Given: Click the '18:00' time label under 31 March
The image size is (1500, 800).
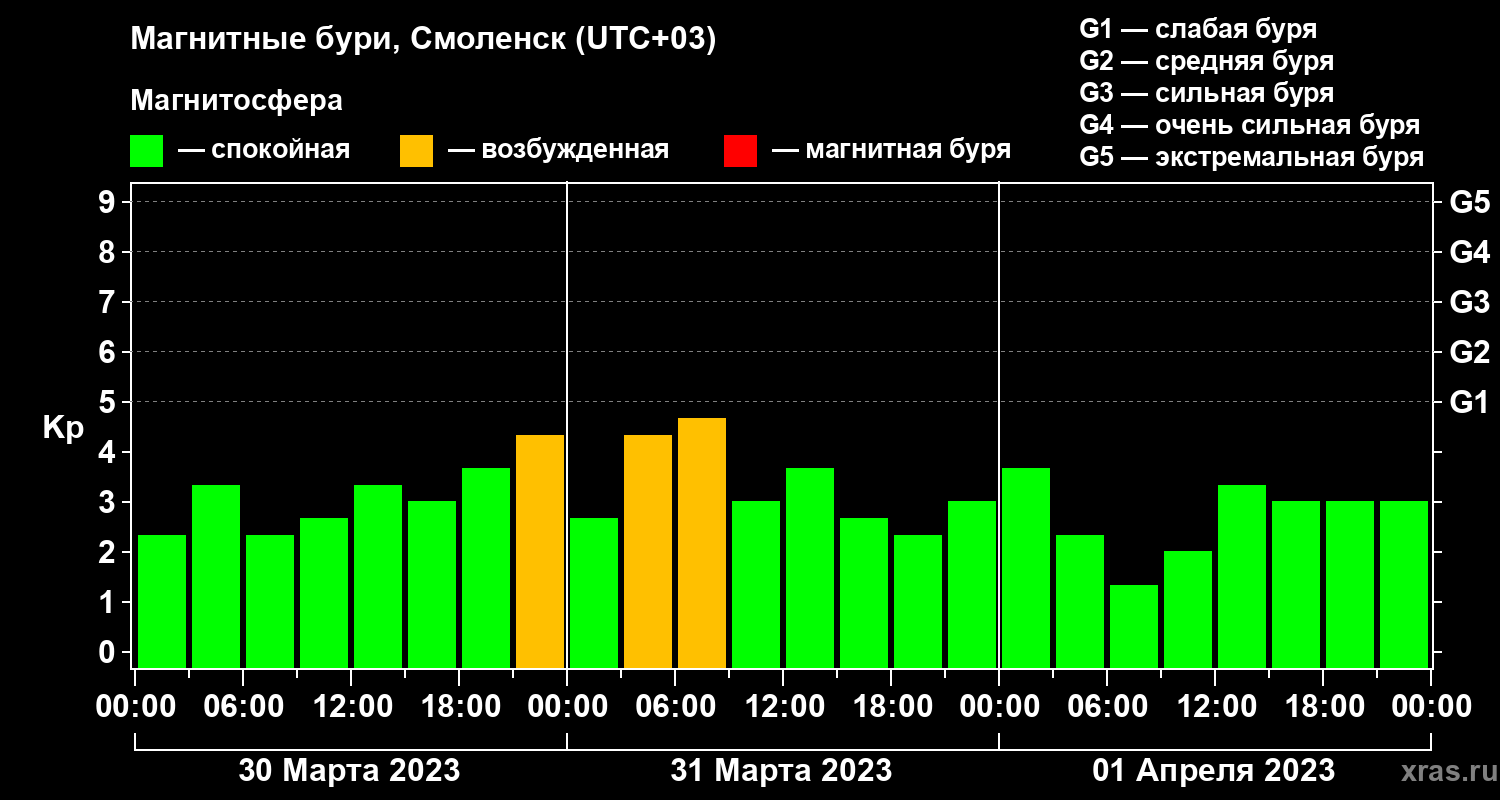Looking at the screenshot, I should pos(891,707).
